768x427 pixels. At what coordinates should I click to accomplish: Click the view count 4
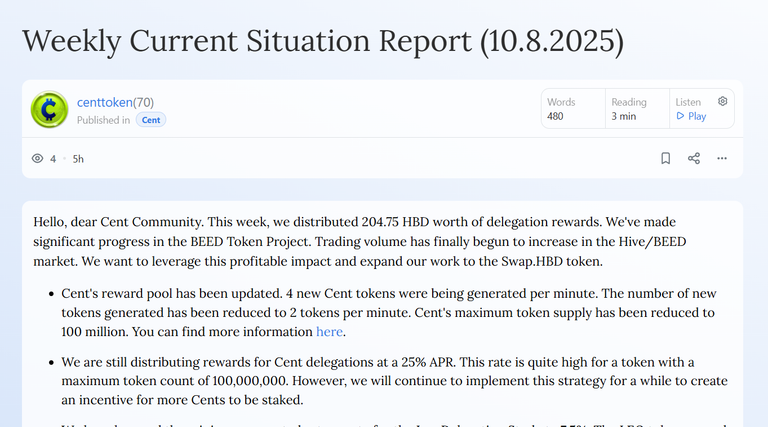tap(53, 159)
